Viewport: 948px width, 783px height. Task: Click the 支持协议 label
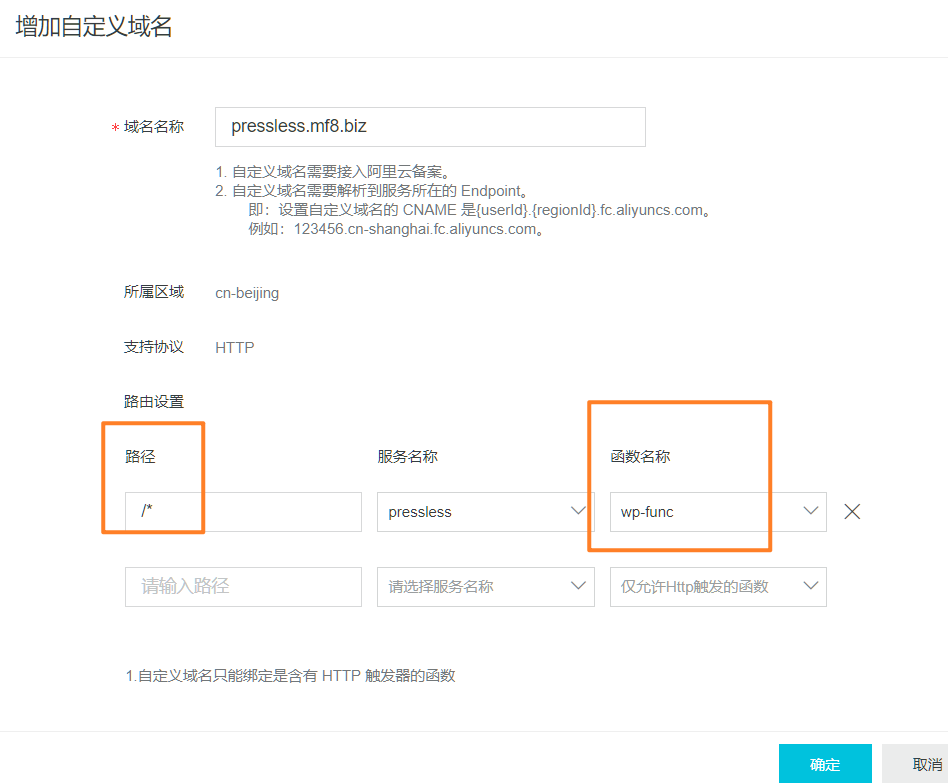coord(154,347)
